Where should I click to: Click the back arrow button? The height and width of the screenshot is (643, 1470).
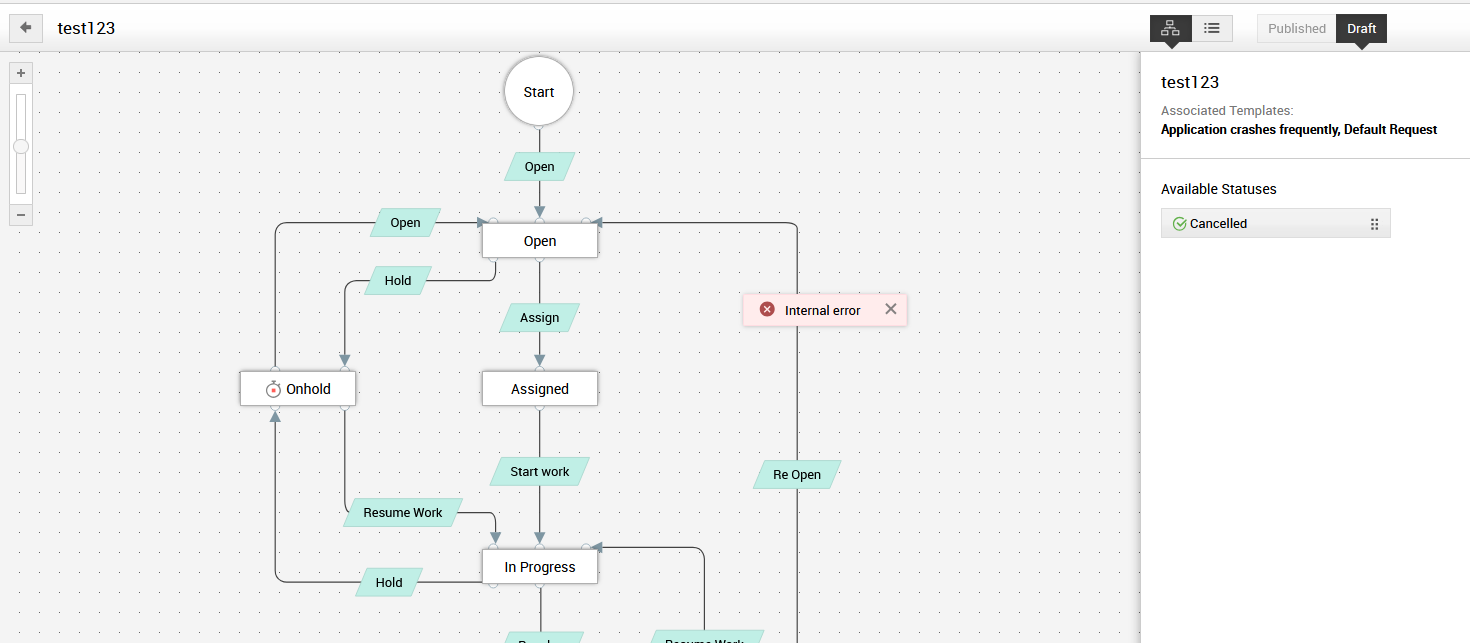click(x=26, y=28)
